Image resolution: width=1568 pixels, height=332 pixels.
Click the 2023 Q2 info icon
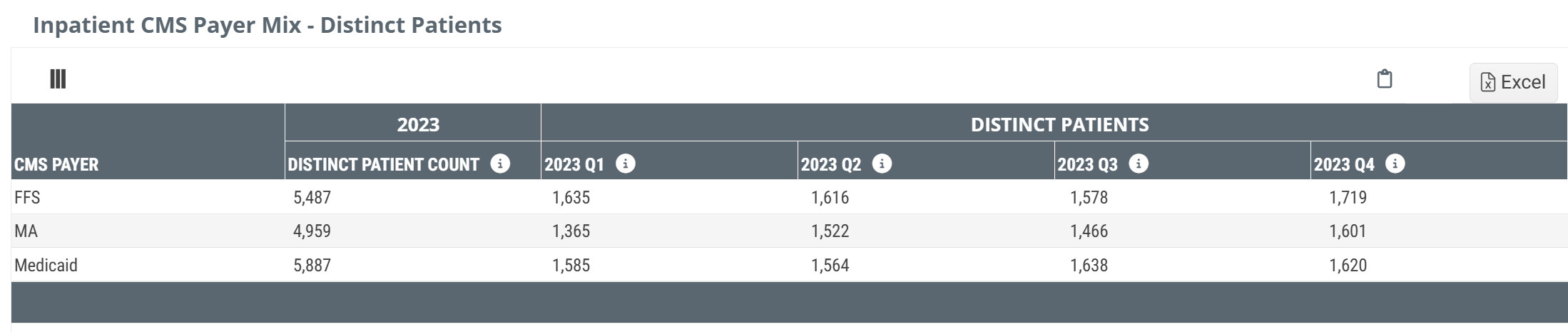882,164
